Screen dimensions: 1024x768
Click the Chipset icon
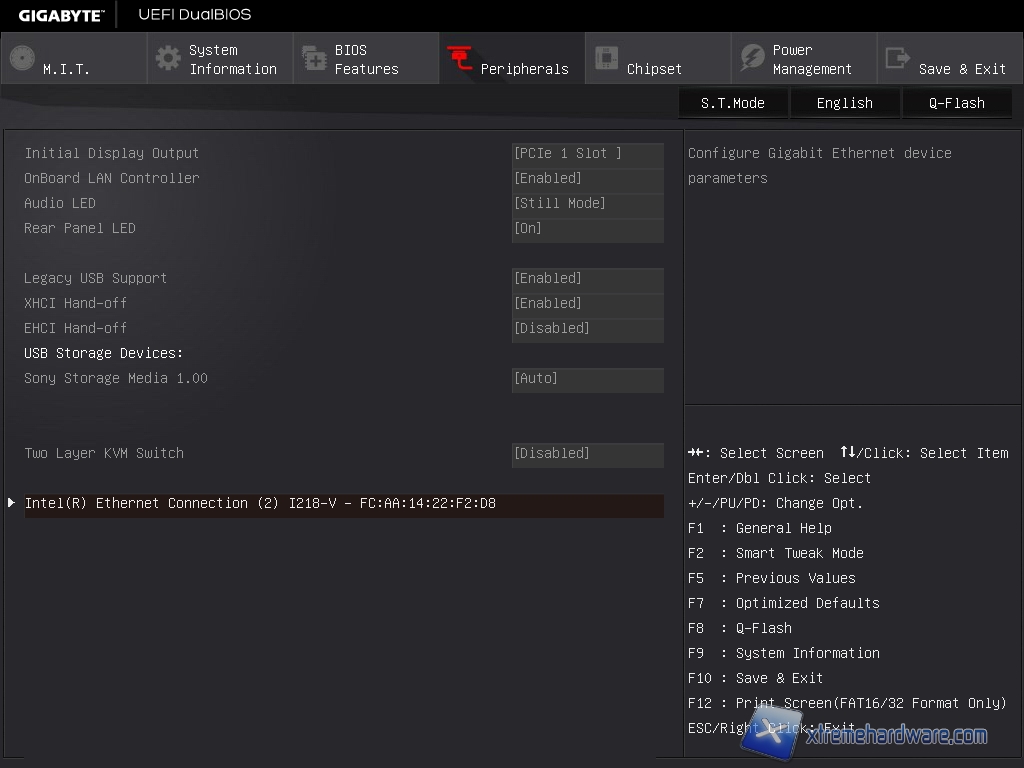pos(606,58)
